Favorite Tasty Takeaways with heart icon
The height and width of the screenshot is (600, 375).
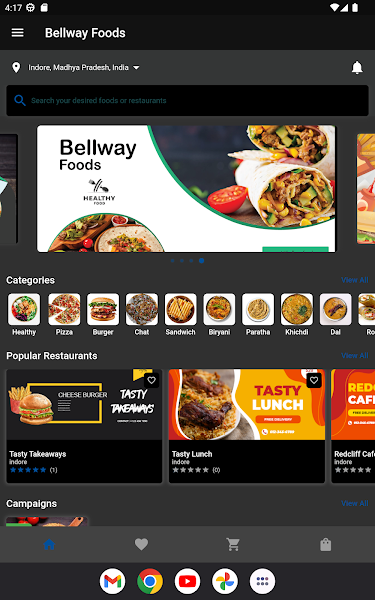coord(152,380)
